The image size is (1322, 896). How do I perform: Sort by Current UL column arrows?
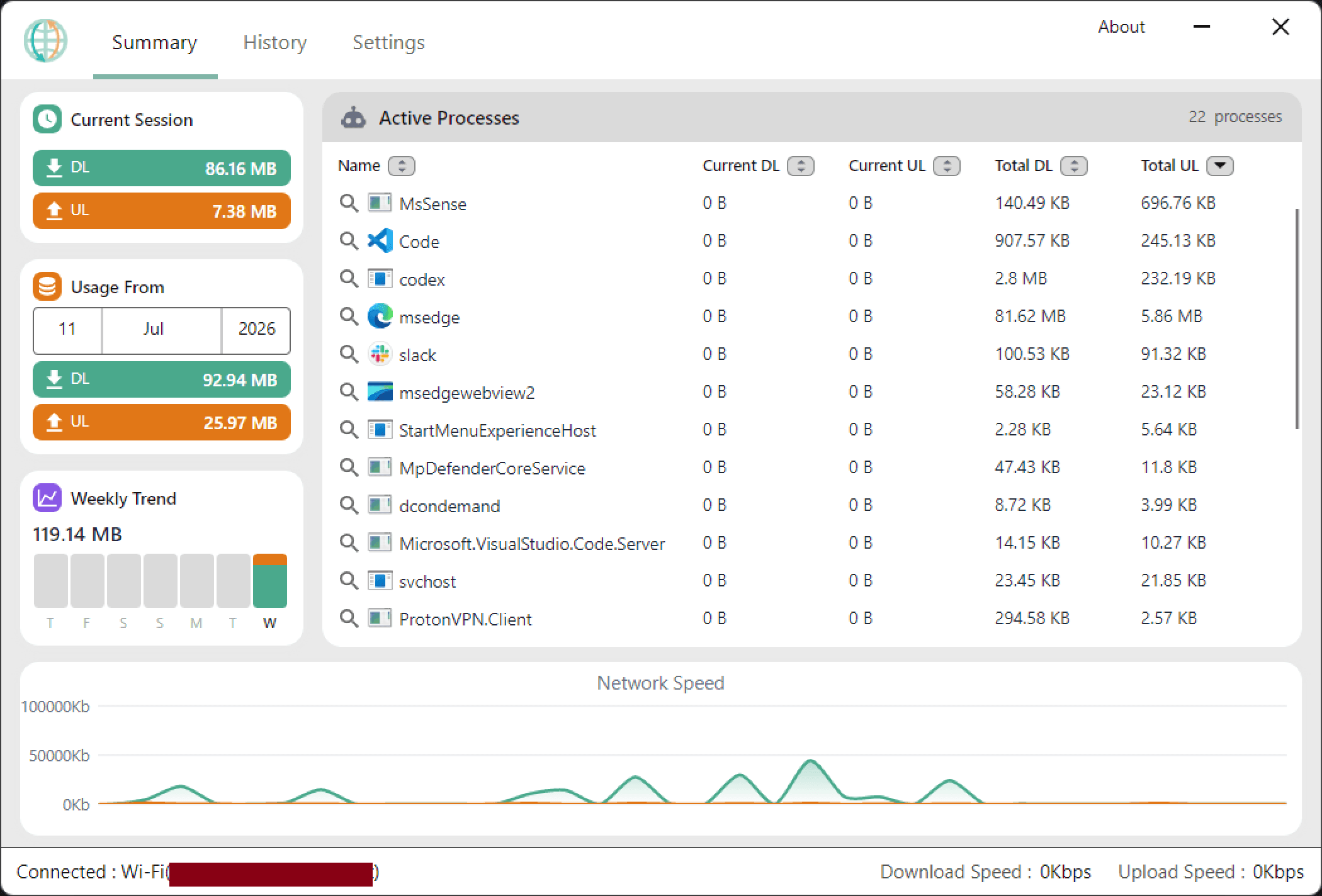(947, 166)
